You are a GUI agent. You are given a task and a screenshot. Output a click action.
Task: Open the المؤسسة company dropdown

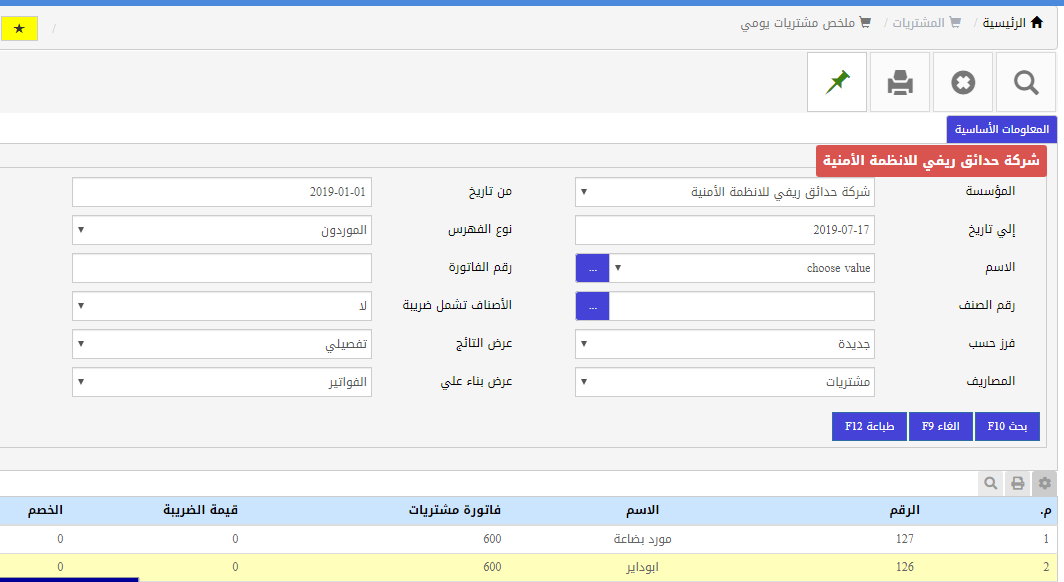[x=725, y=192]
